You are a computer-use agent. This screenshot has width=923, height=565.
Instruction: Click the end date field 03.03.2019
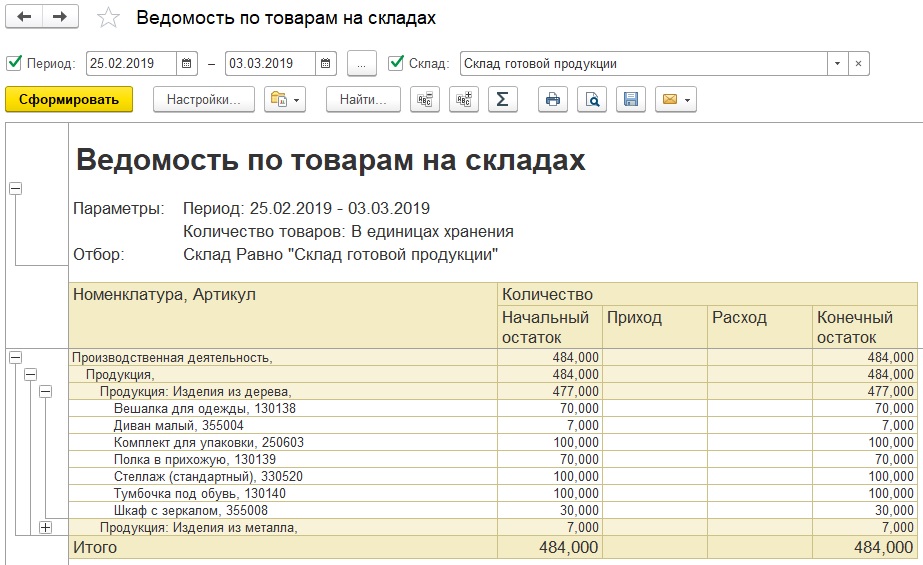click(270, 64)
